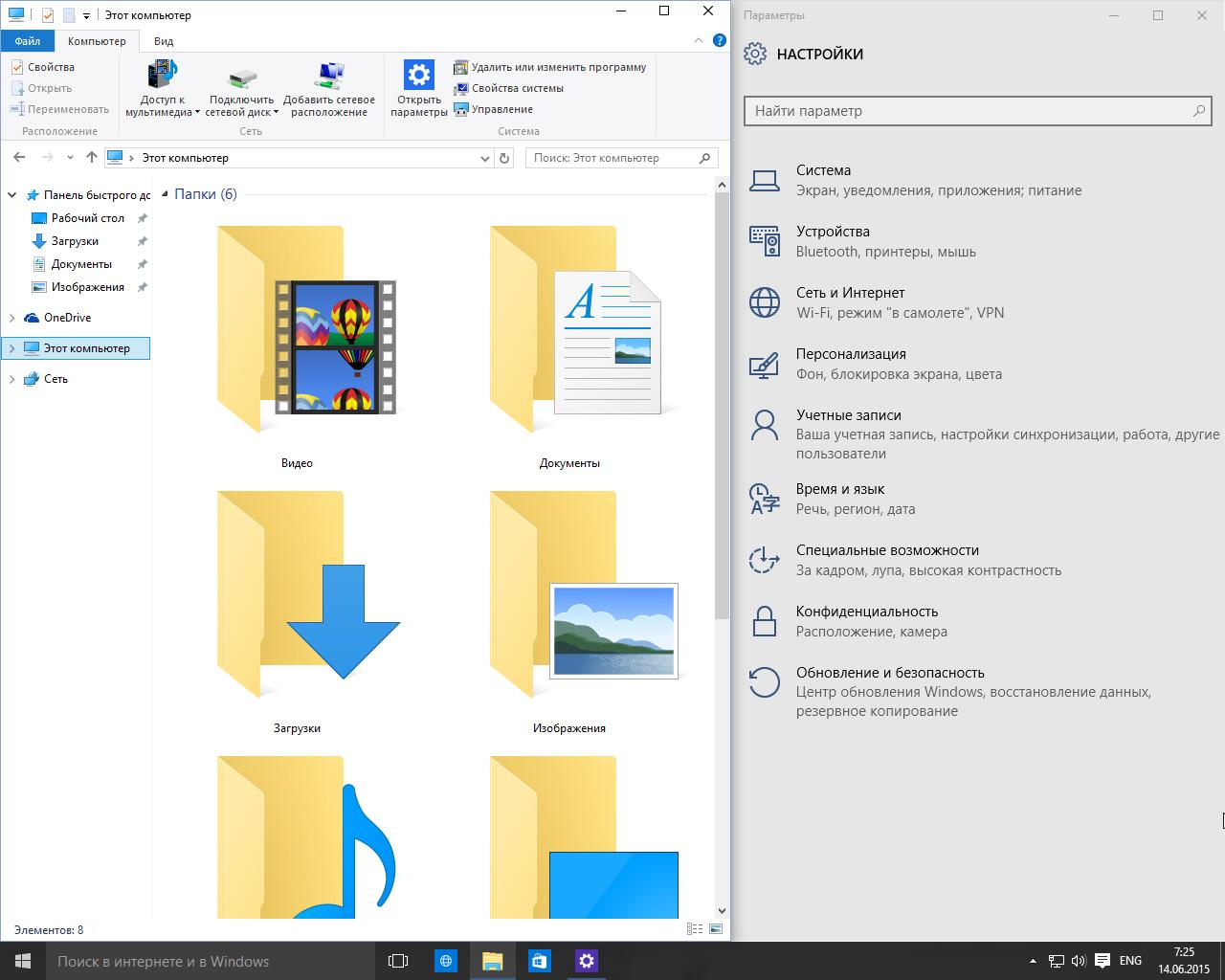Show hidden tray icons arrow
Screen dimensions: 1225x980
[x=1033, y=961]
